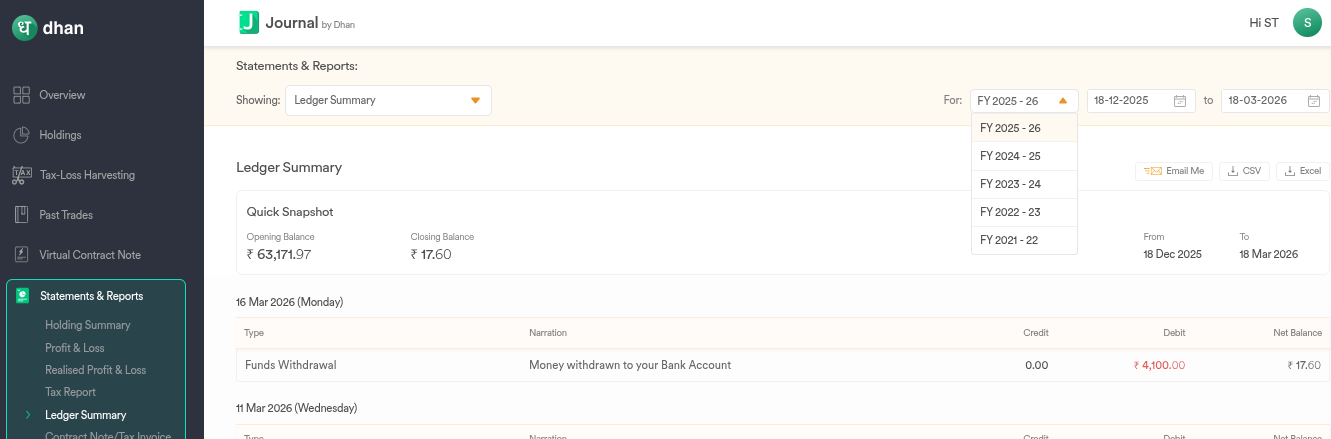Open Profit & Loss report
The width and height of the screenshot is (1331, 439).
coord(75,348)
